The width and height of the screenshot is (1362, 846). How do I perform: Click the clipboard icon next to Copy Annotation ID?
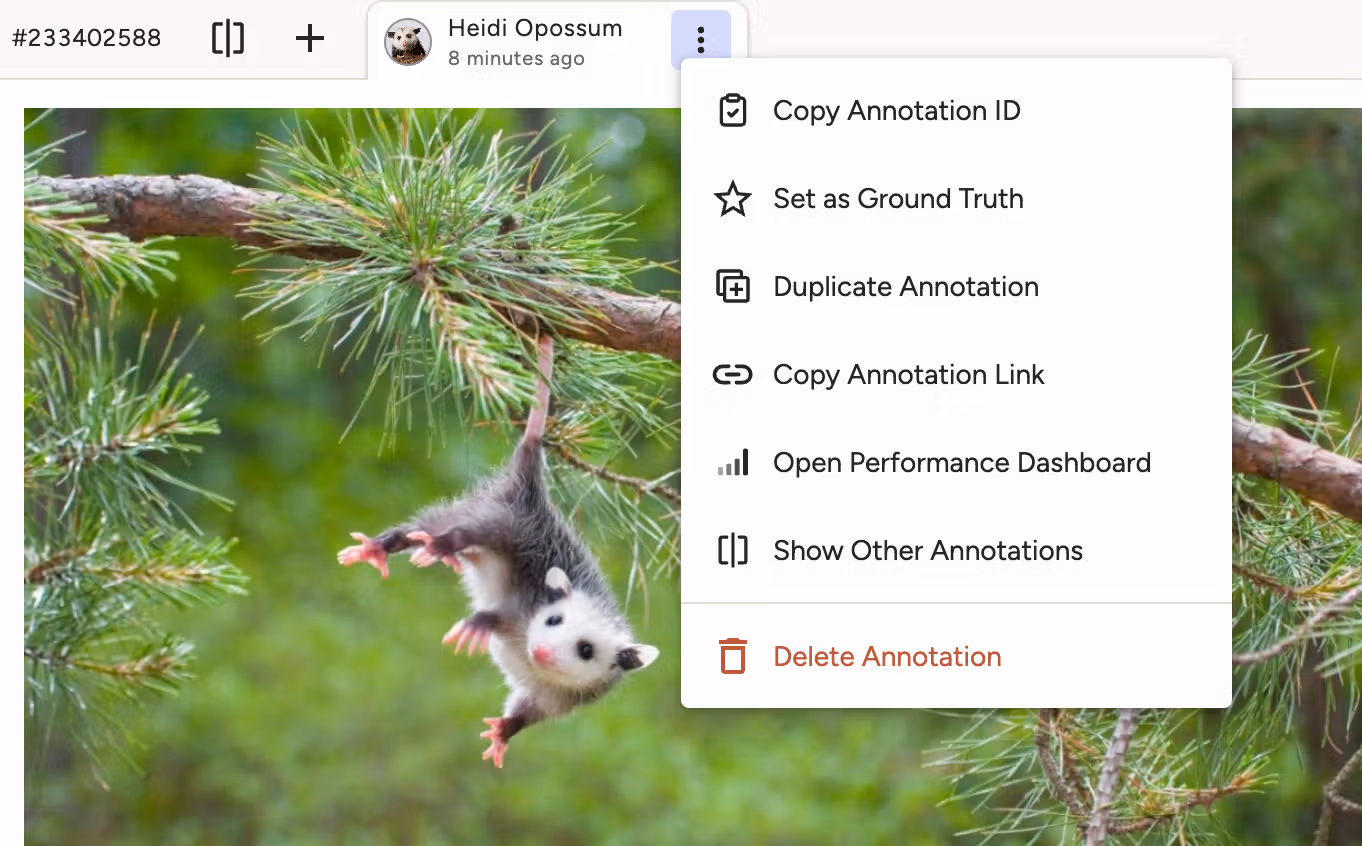734,111
